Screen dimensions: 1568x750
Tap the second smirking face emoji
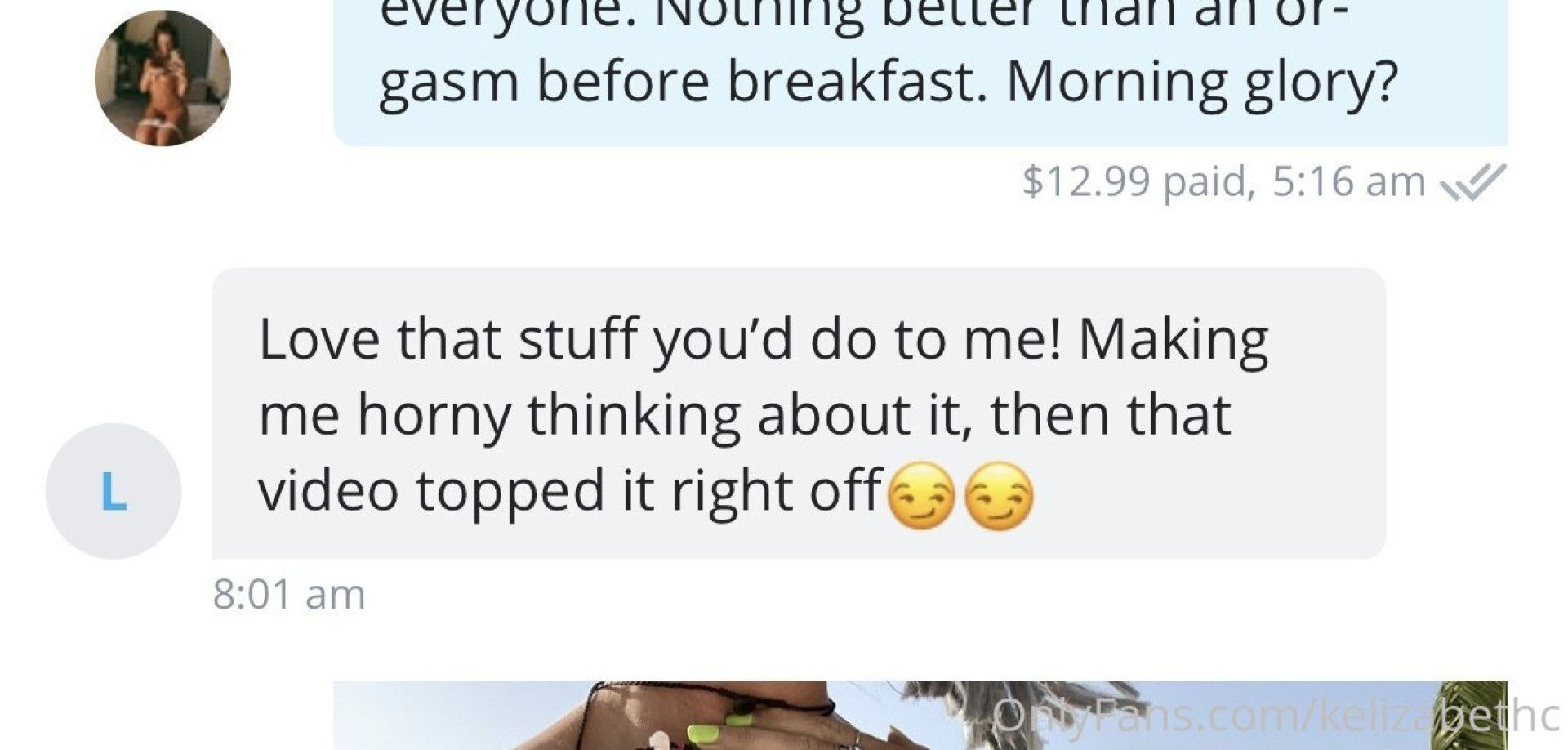click(999, 496)
